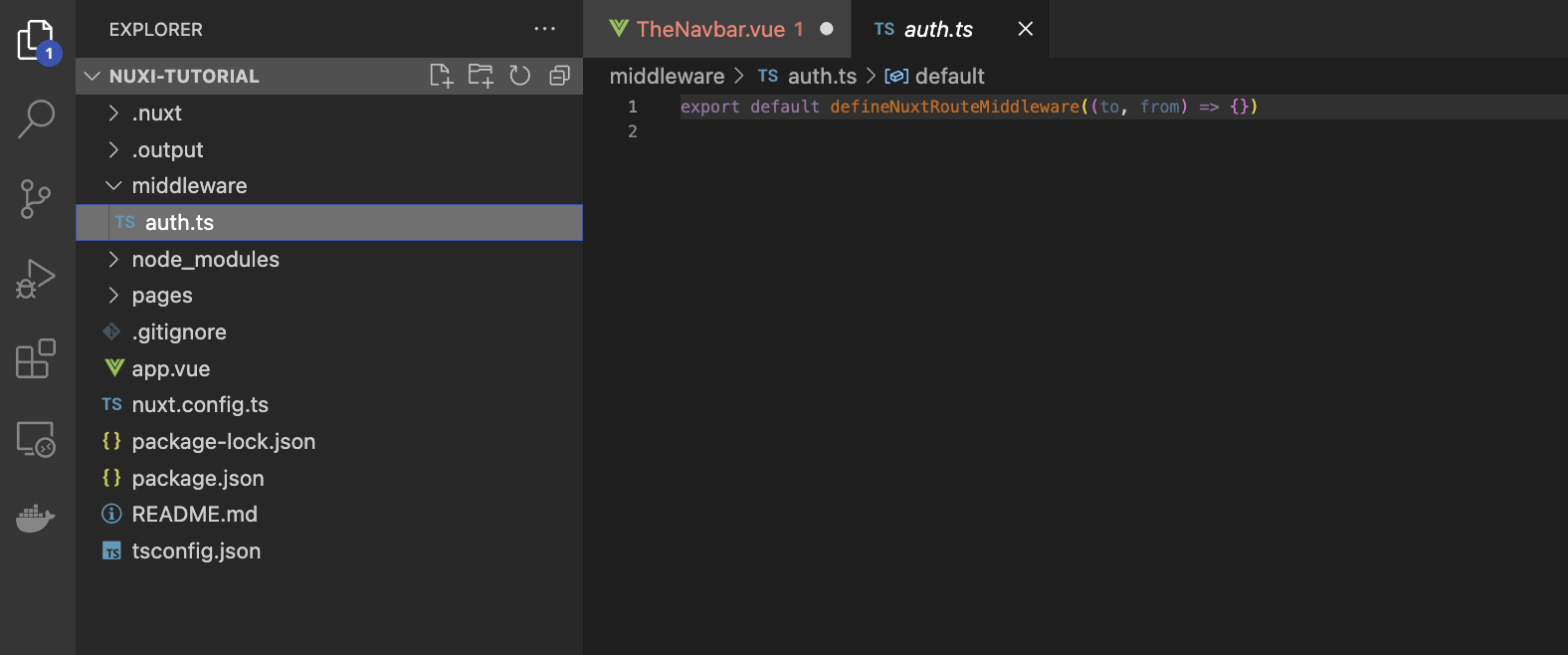Expand the .nuxt folder
1568x655 pixels.
tap(157, 113)
